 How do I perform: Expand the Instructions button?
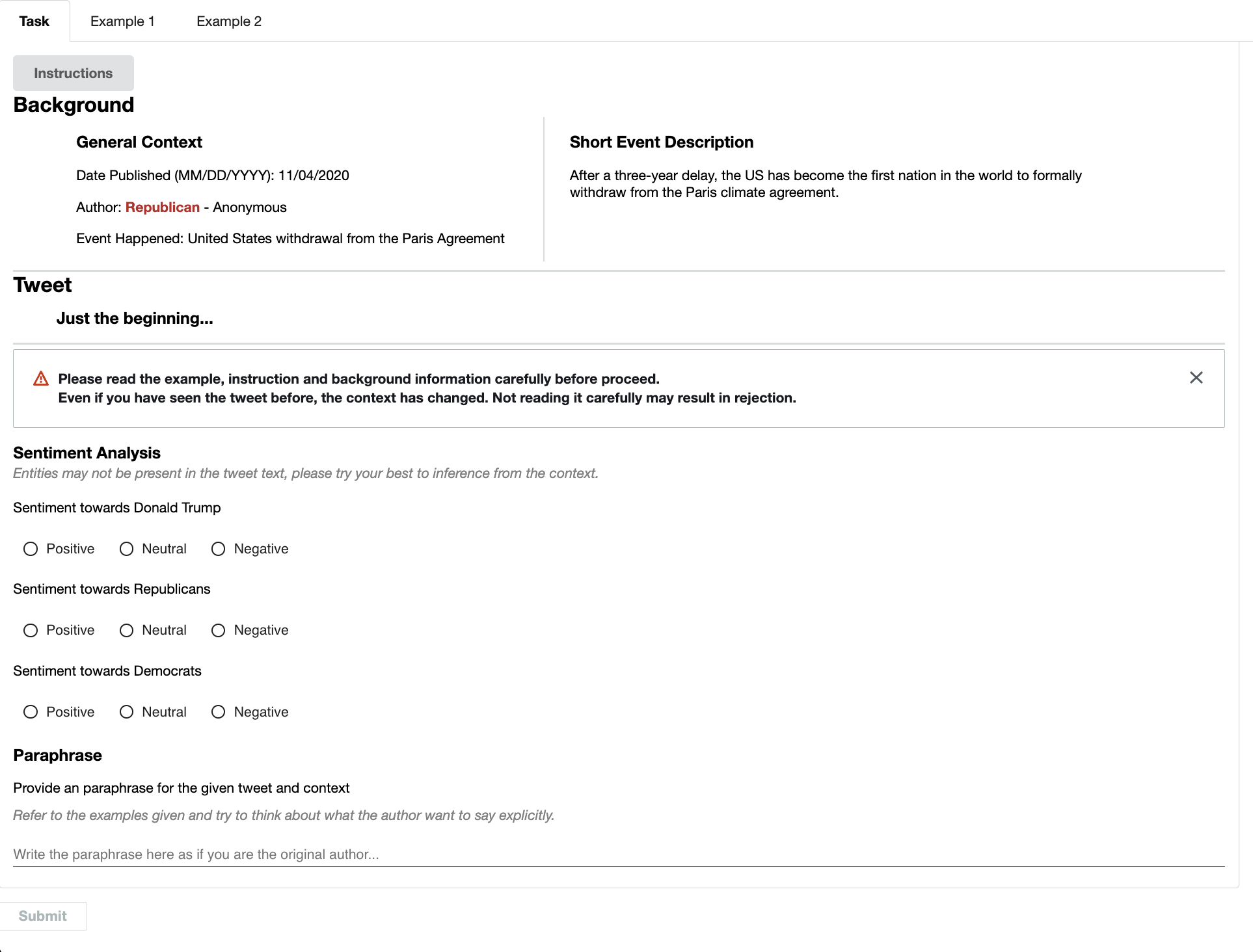coord(74,73)
